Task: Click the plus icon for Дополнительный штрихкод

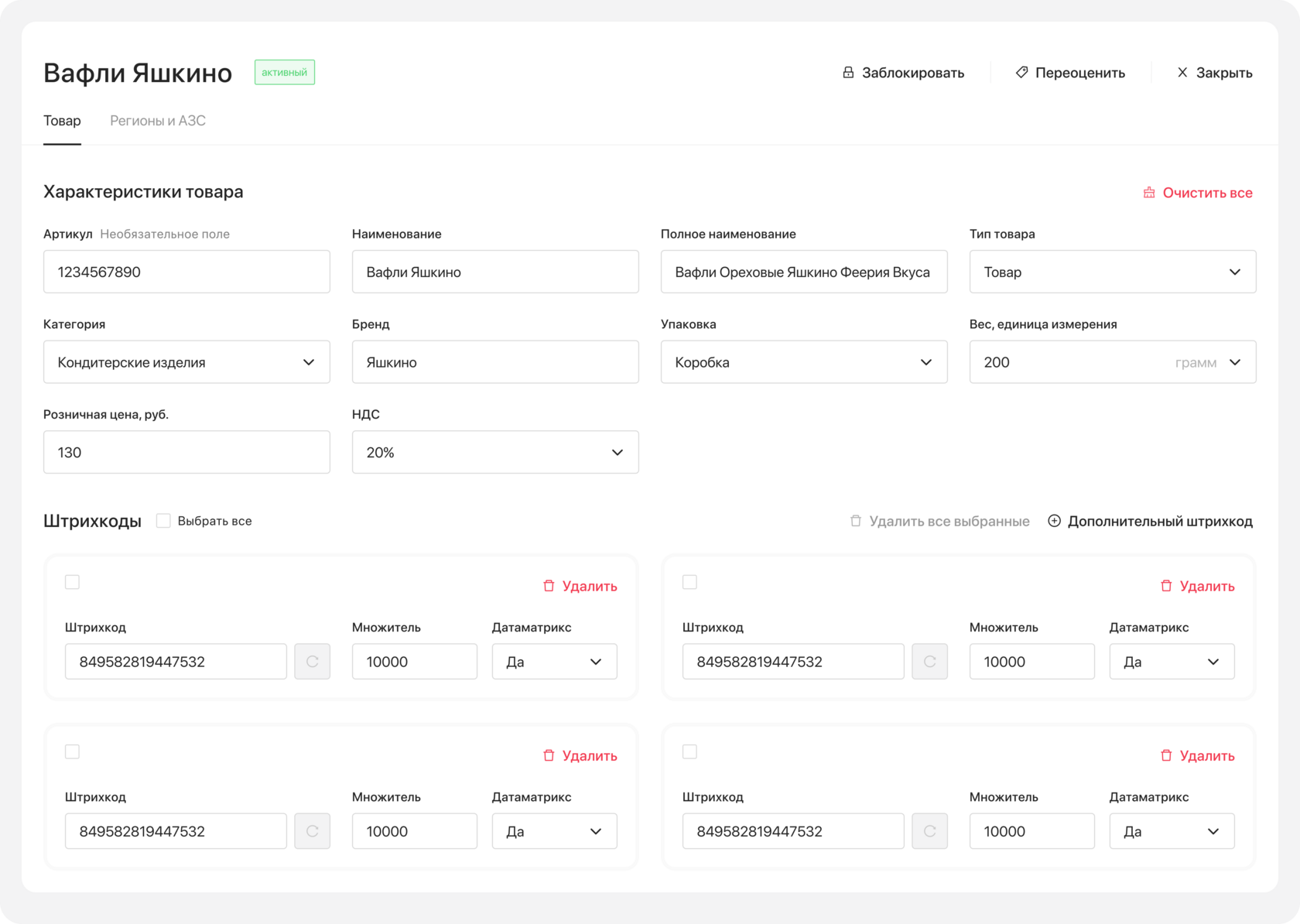Action: 1054,521
